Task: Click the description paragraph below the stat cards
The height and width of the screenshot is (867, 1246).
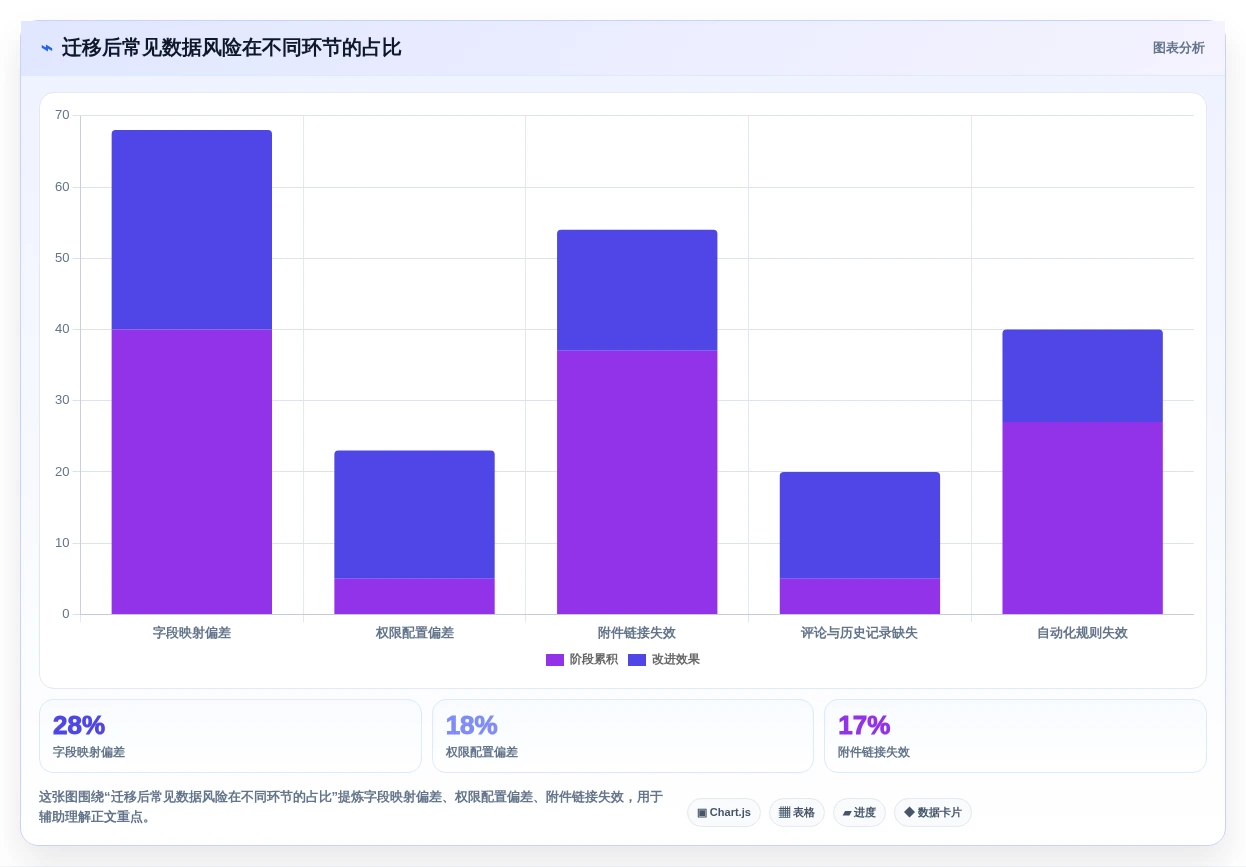Action: [350, 807]
